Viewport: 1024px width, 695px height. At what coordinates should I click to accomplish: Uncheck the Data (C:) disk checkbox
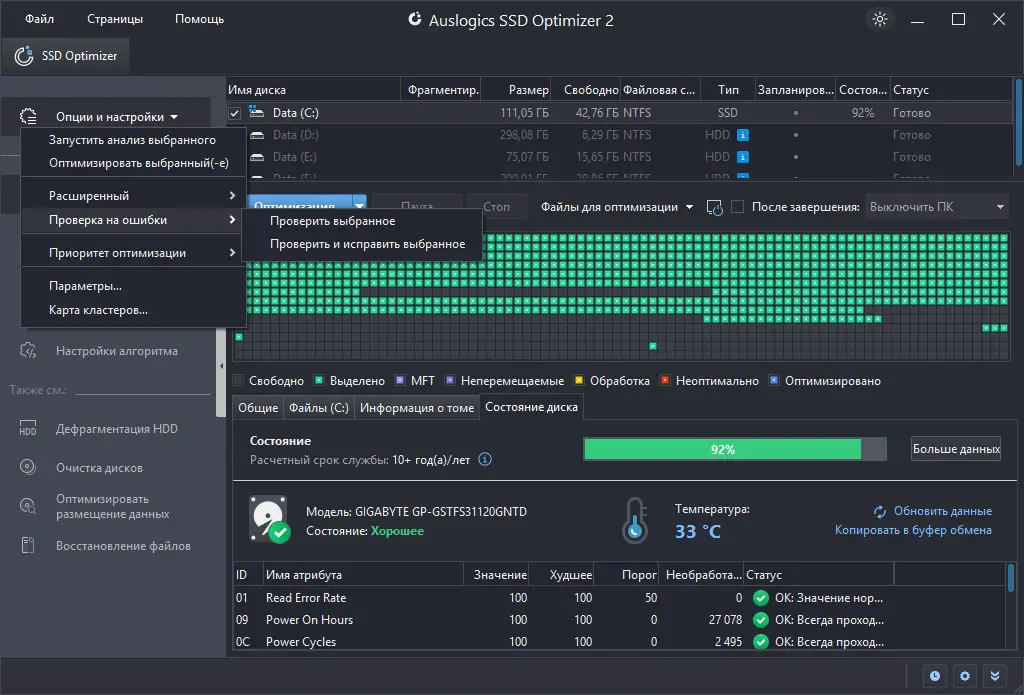click(234, 113)
